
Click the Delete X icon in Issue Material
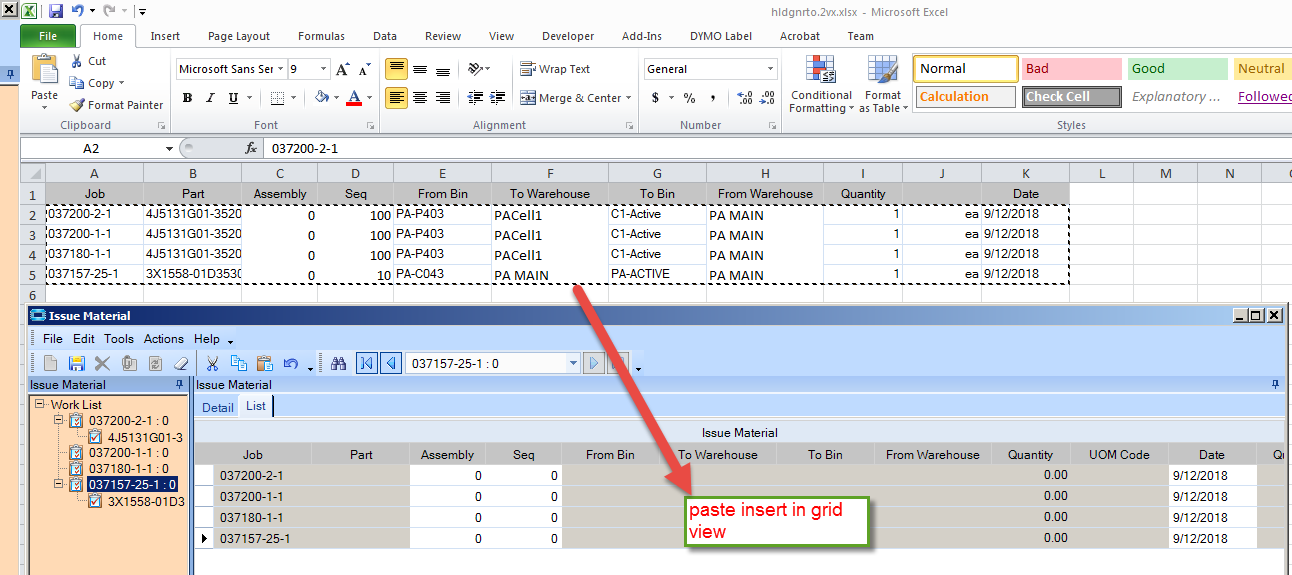coord(102,363)
